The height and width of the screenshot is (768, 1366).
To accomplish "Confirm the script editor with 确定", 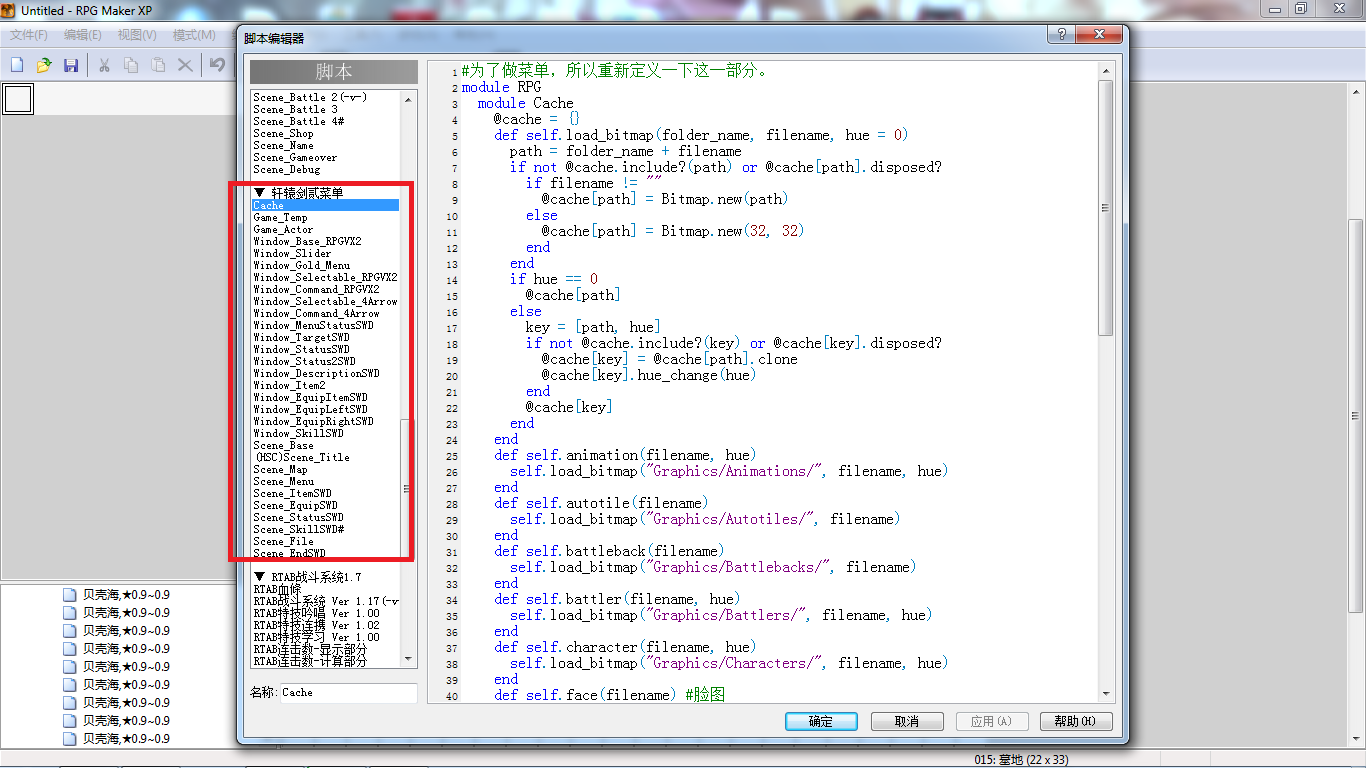I will [820, 721].
